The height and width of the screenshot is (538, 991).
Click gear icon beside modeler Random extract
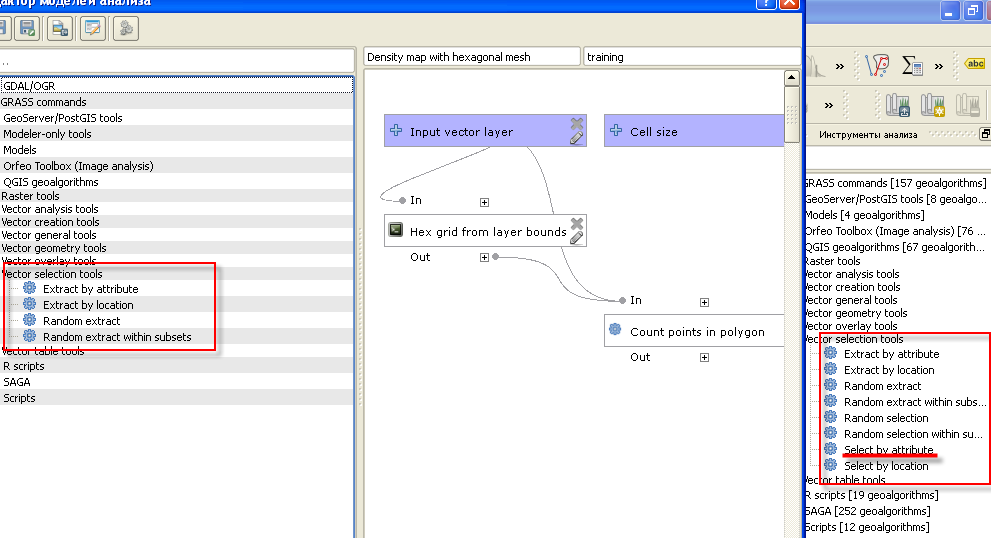(x=29, y=319)
